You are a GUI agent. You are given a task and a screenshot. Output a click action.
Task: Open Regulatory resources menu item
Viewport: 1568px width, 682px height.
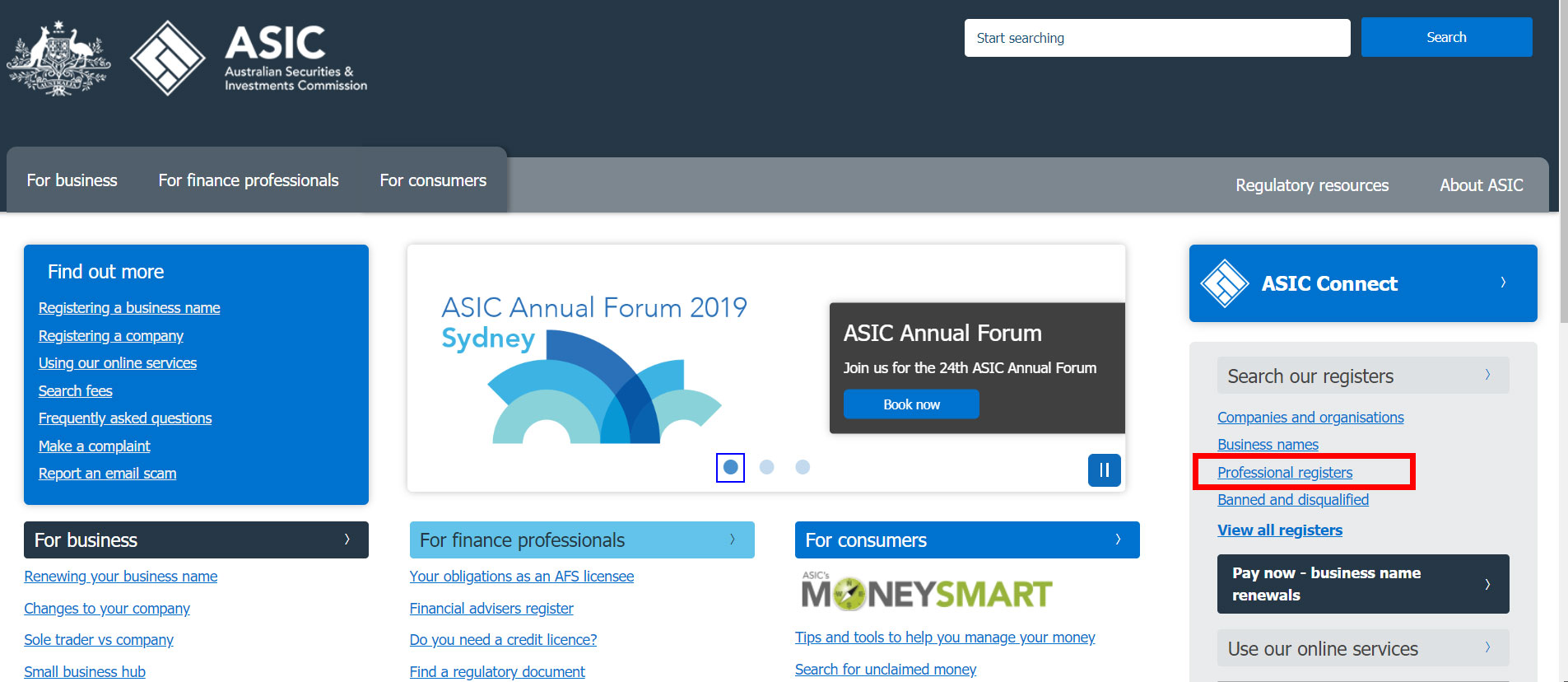tap(1312, 185)
